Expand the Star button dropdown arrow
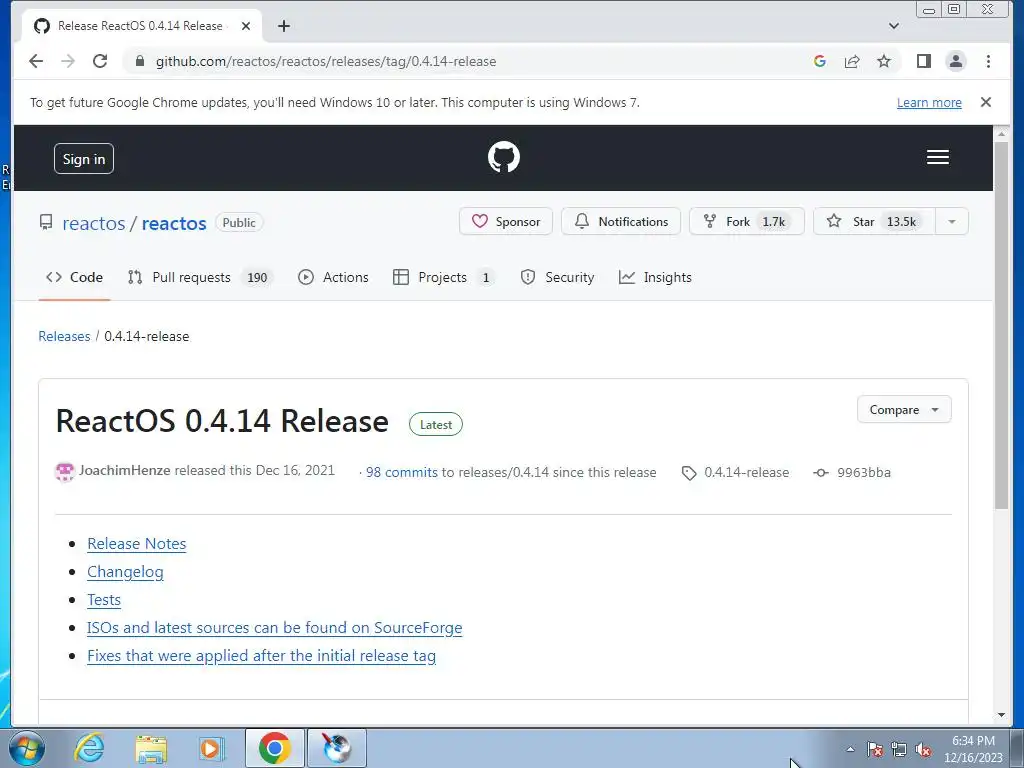The width and height of the screenshot is (1024, 768). 952,222
